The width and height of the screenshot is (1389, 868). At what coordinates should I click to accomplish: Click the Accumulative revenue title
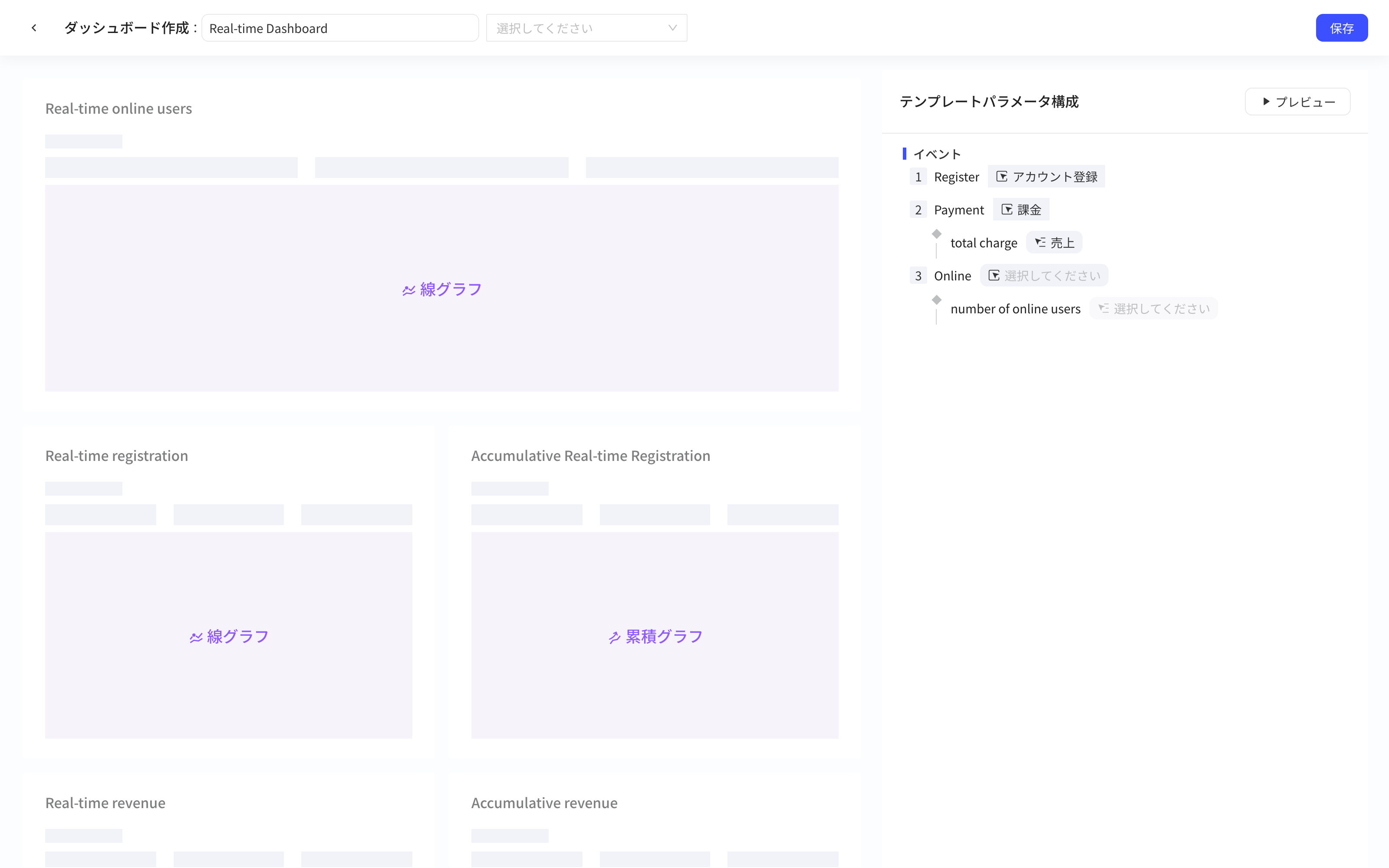pos(544,802)
